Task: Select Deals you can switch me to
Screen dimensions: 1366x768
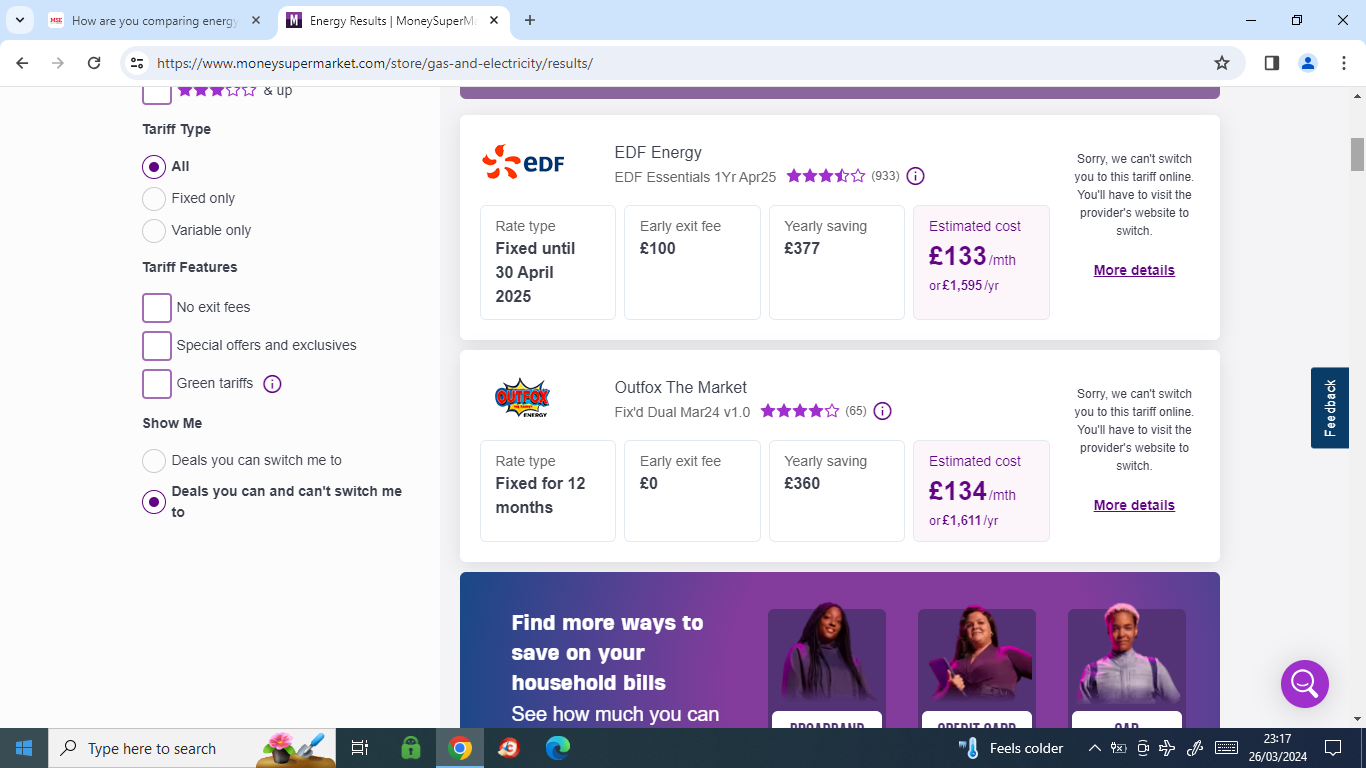Action: 153,461
